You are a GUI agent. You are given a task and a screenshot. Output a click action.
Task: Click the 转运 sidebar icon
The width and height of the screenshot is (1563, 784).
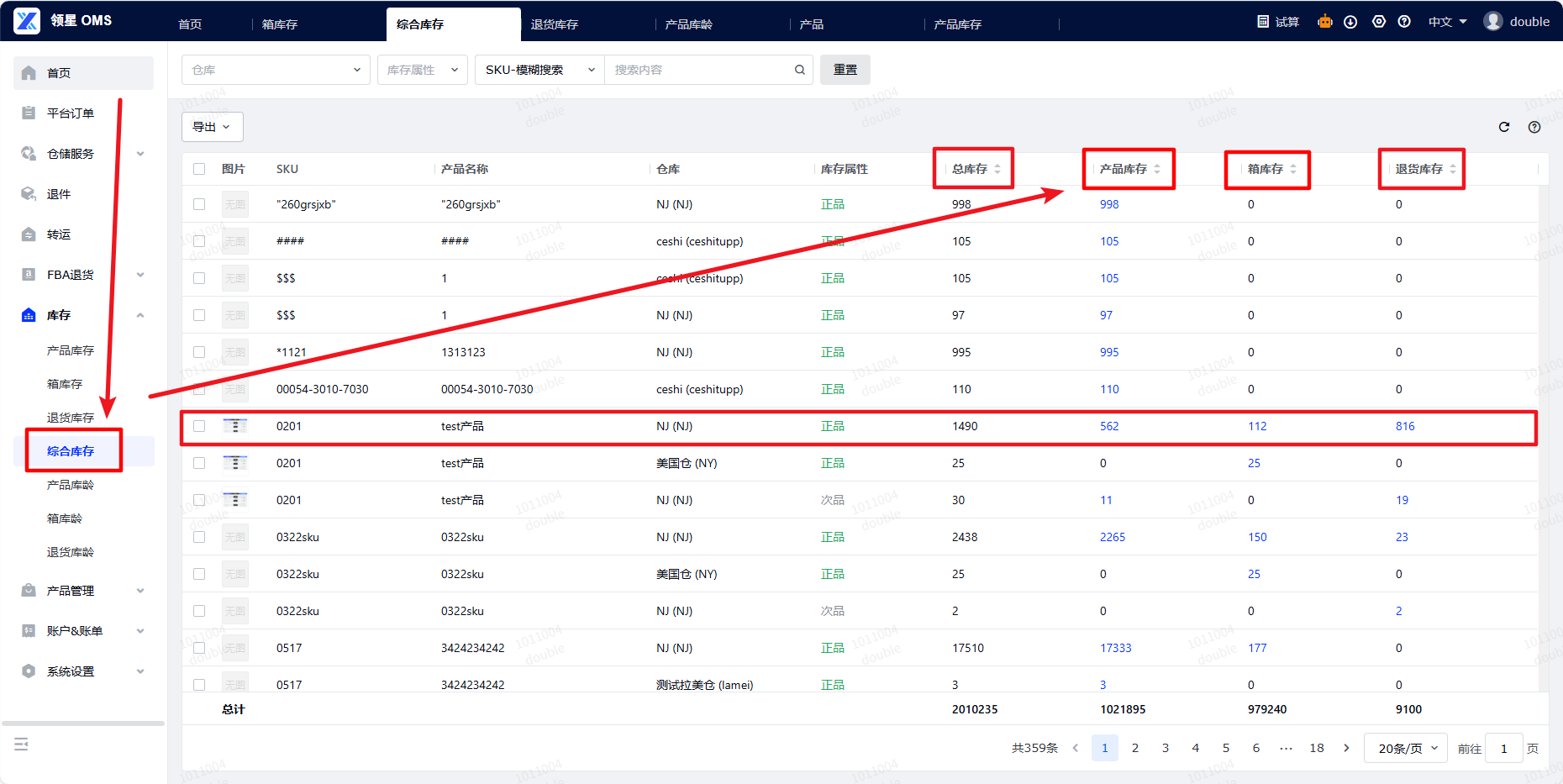(29, 234)
